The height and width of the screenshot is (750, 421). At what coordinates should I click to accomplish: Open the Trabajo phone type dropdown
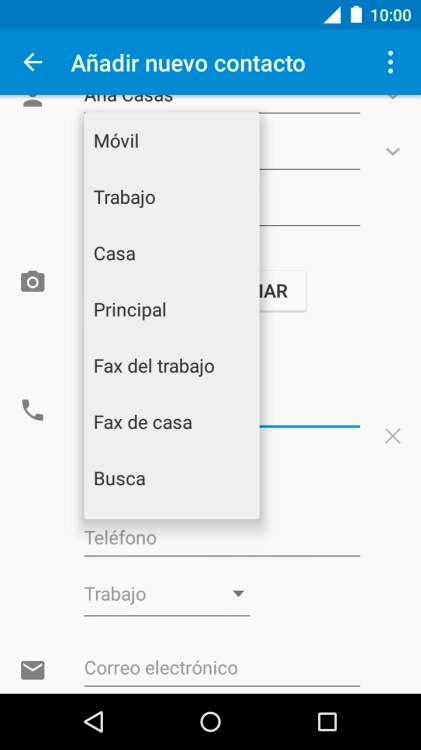click(x=167, y=595)
